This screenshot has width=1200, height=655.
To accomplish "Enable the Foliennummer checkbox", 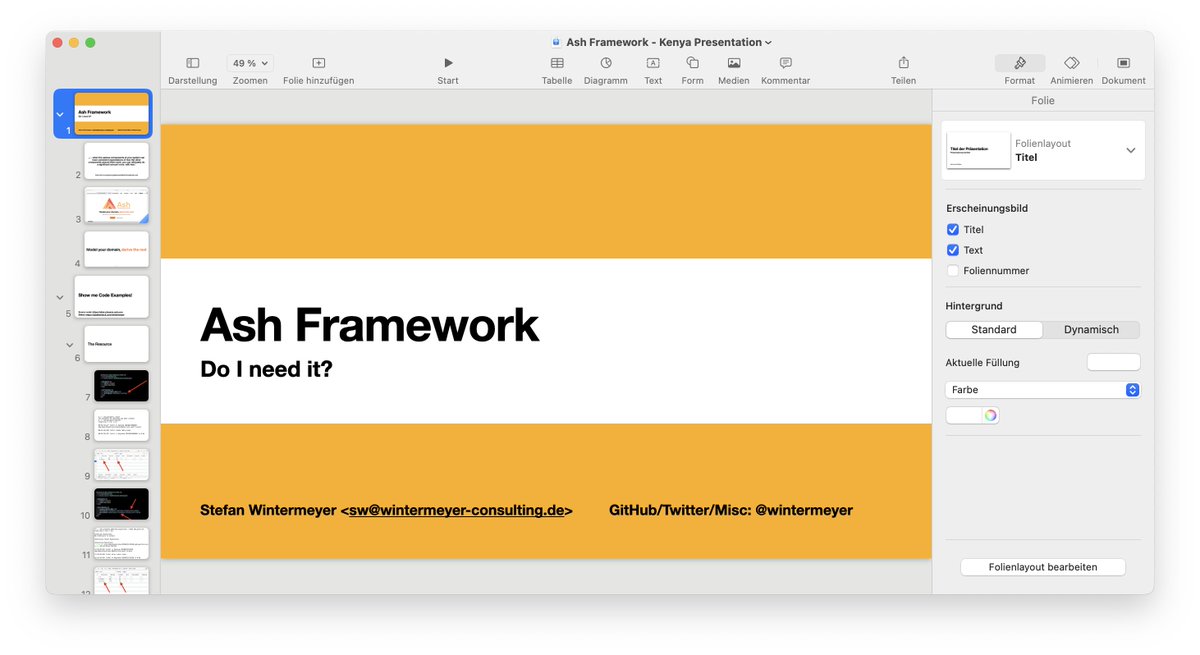I will coord(953,270).
